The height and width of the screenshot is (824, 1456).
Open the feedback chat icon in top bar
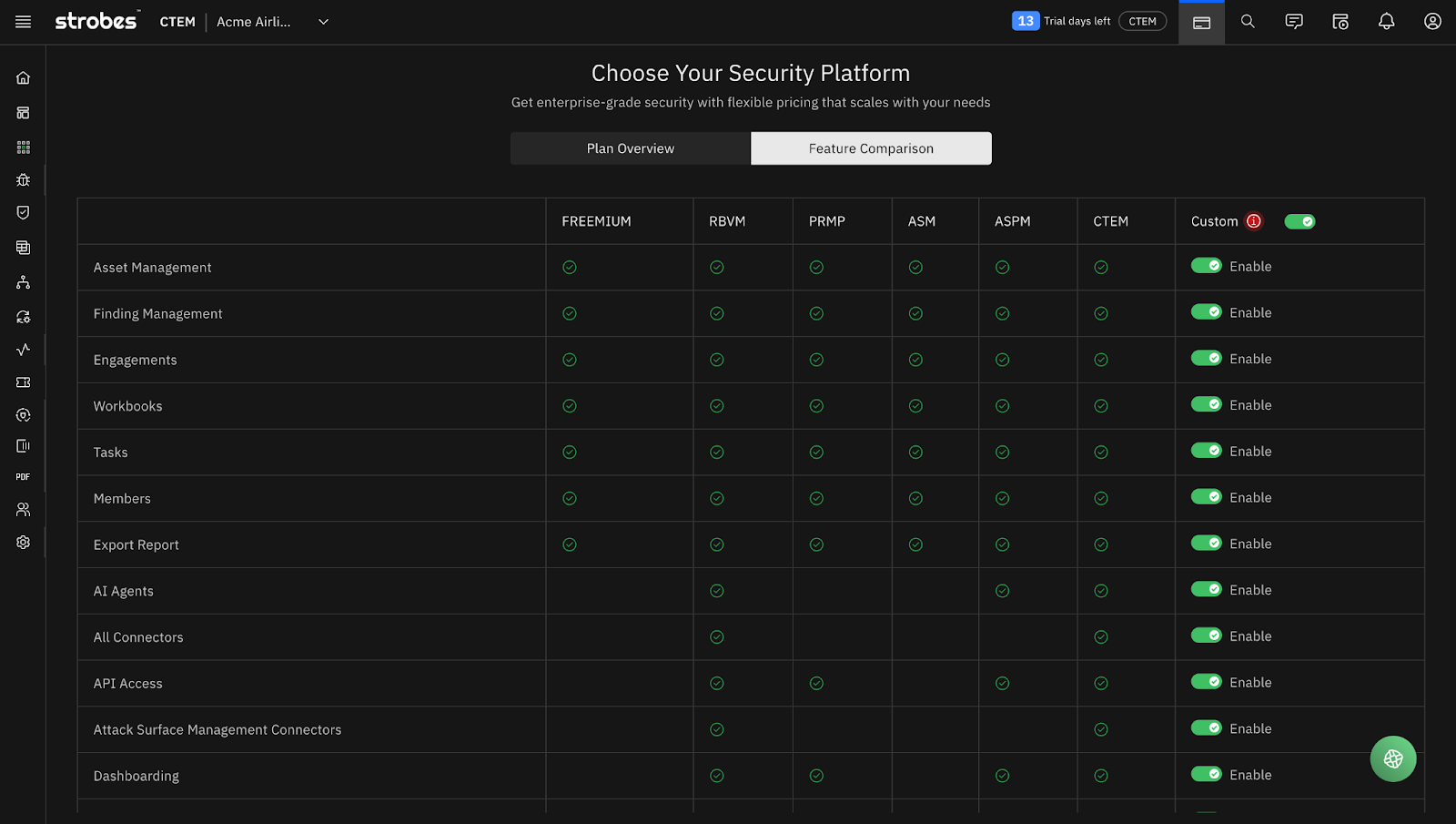pyautogui.click(x=1293, y=21)
